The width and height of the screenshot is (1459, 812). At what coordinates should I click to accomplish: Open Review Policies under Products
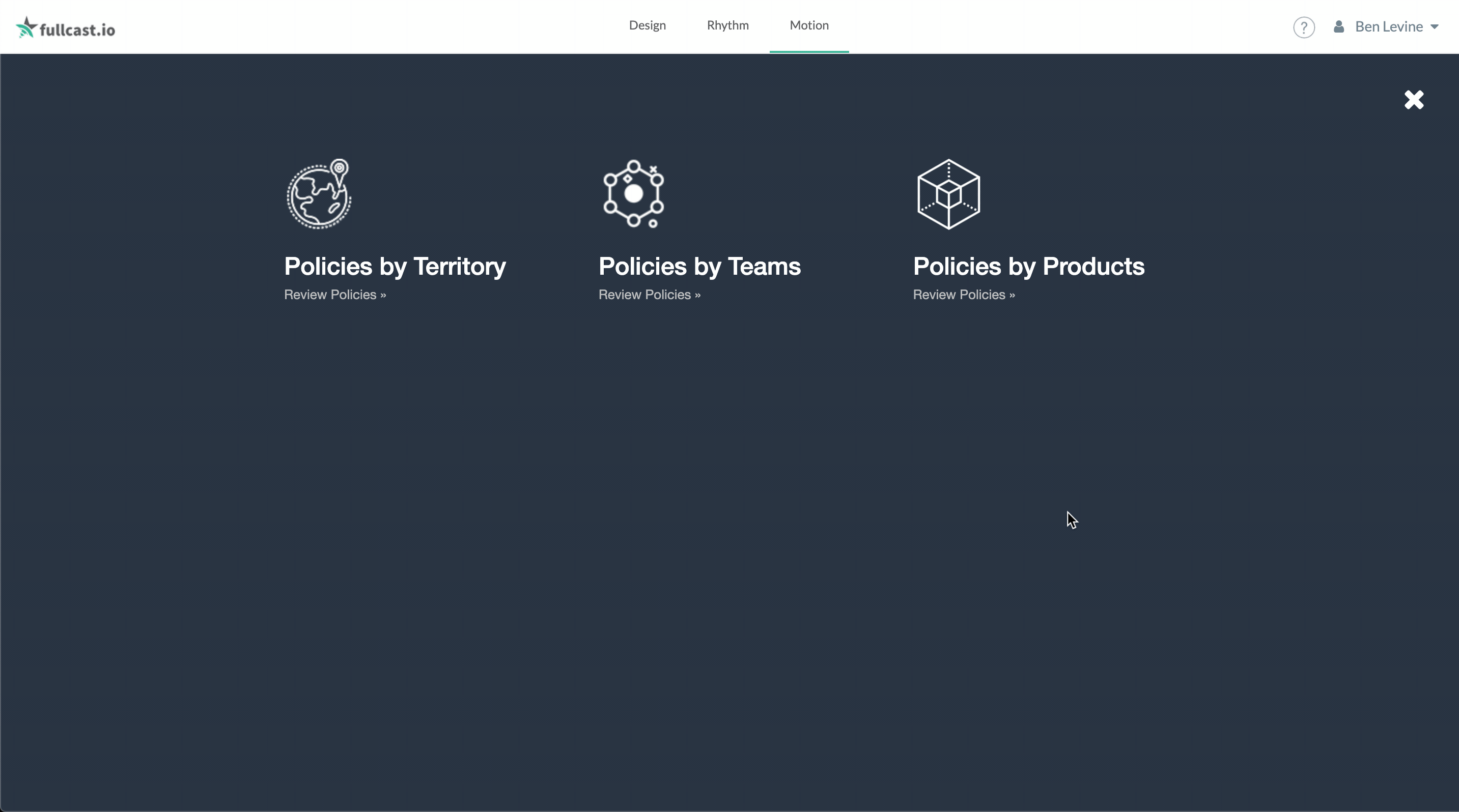(x=963, y=295)
